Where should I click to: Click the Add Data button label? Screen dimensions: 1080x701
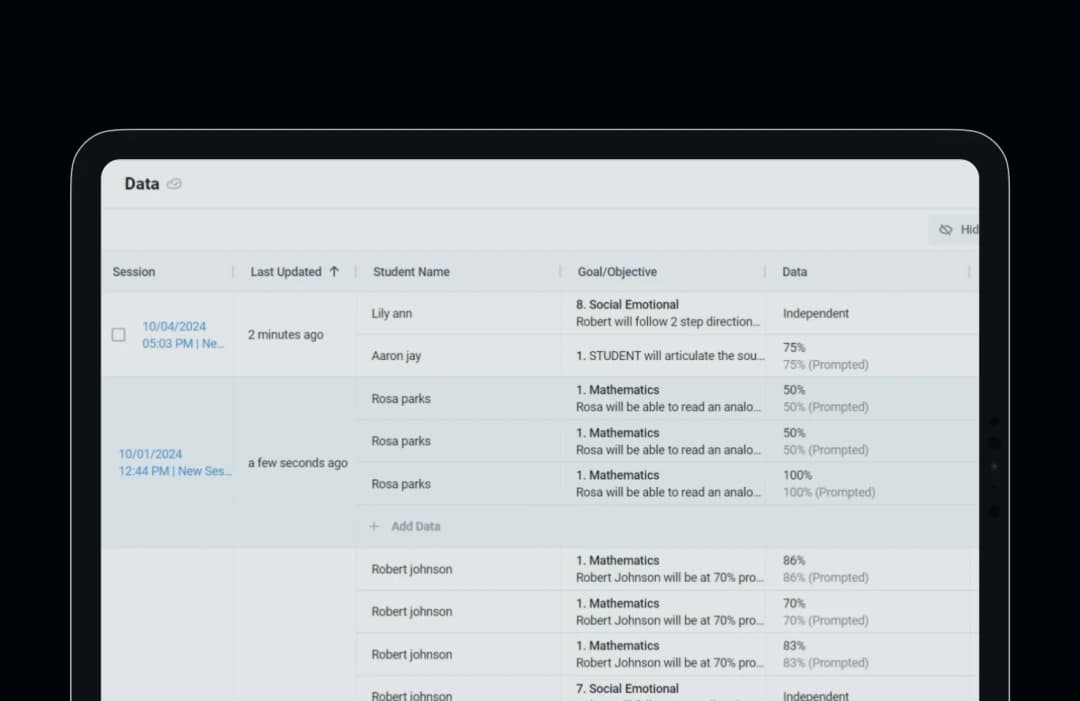(415, 526)
